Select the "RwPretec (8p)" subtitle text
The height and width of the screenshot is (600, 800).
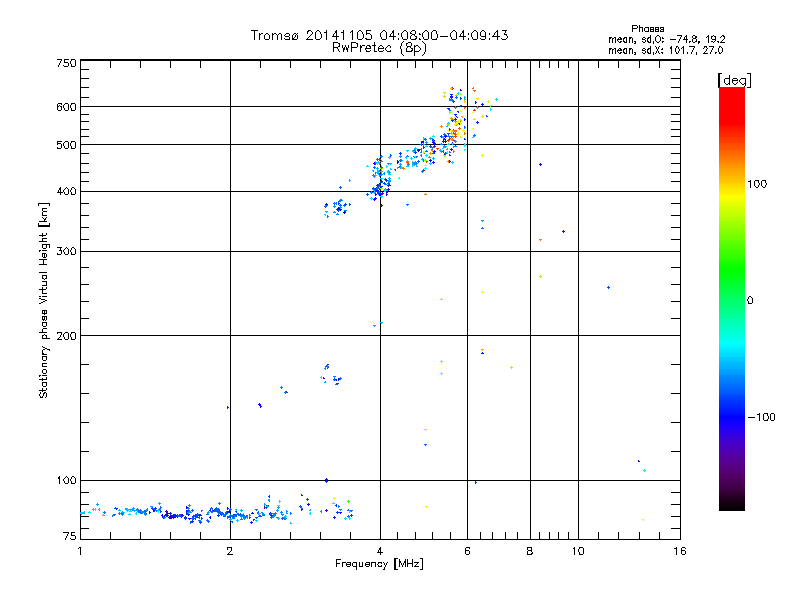379,47
